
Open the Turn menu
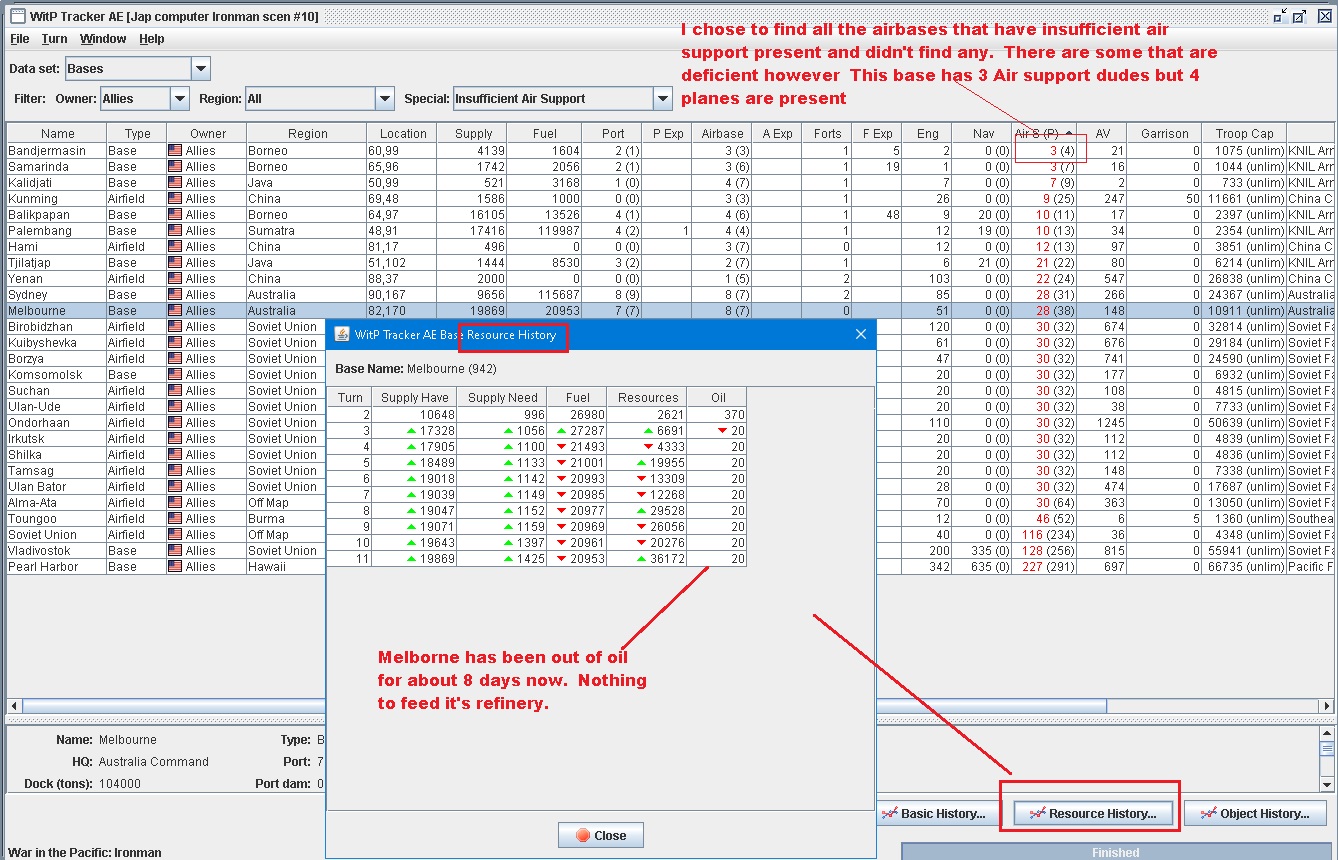(x=54, y=39)
